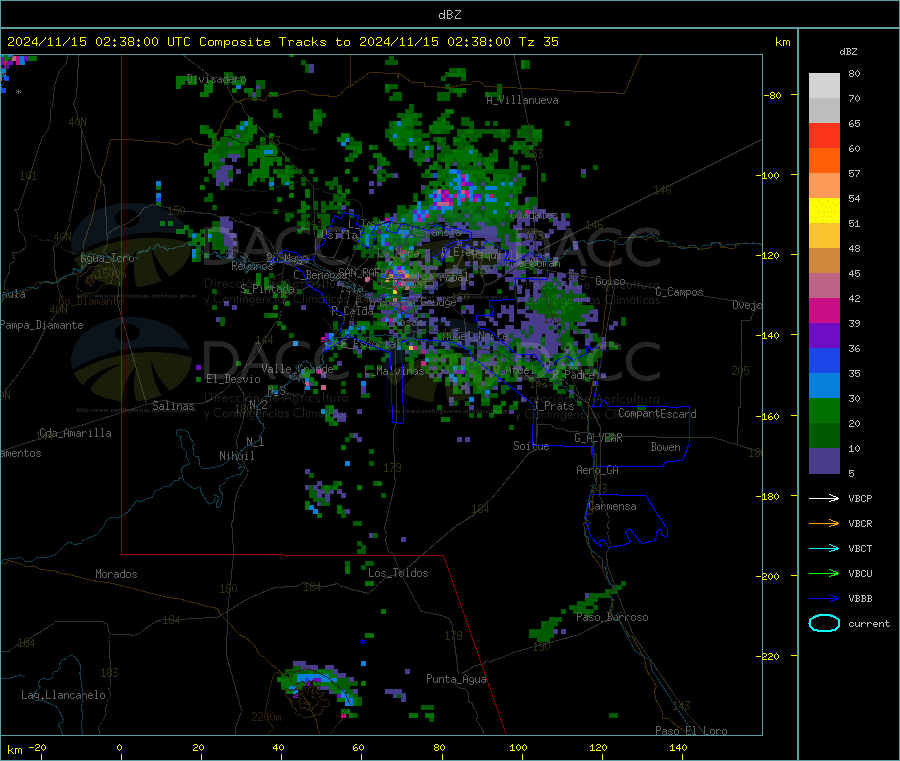
Task: Click the storm echo near 2200m volcano
Action: (x=320, y=685)
